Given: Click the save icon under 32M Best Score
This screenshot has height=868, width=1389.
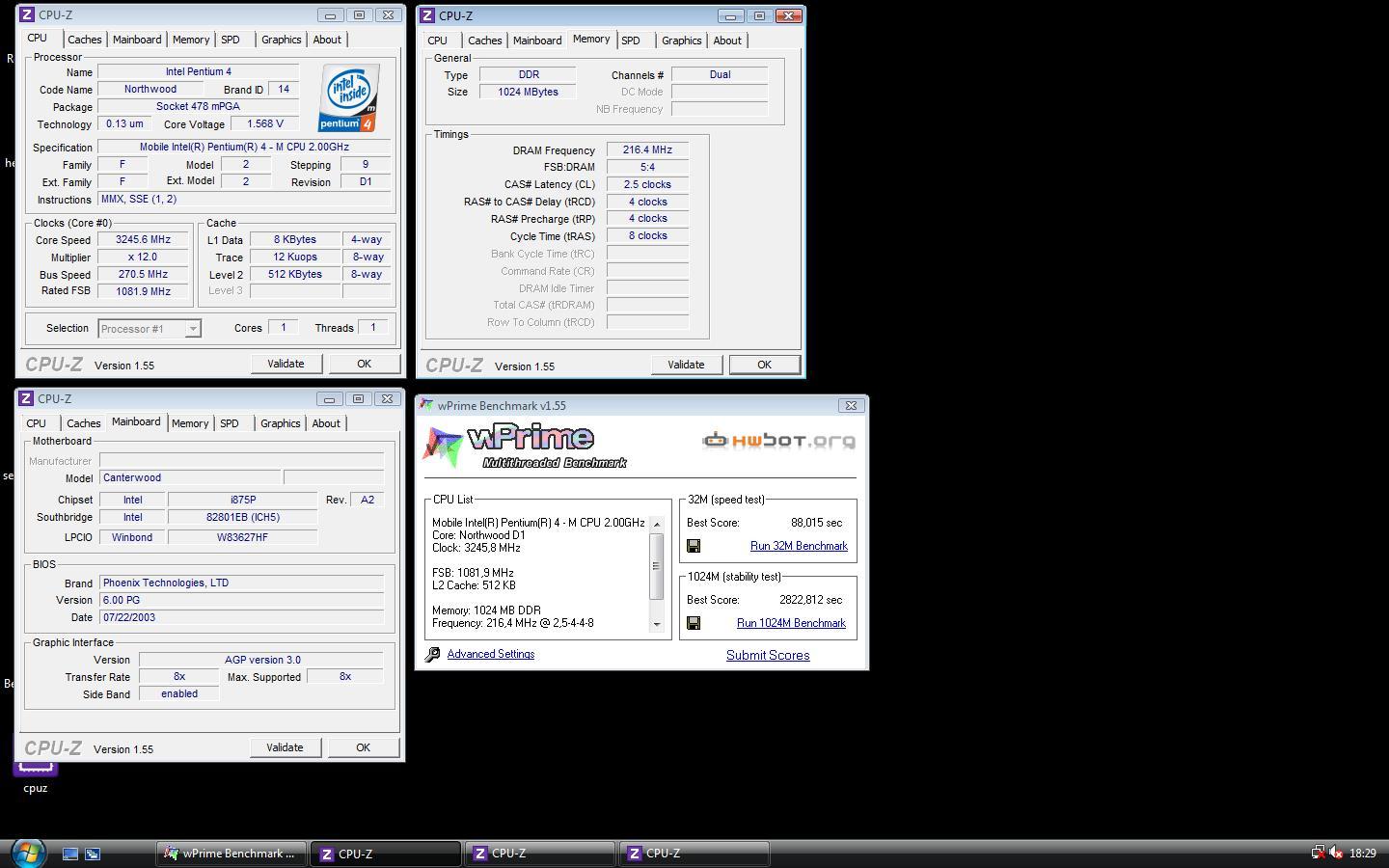Looking at the screenshot, I should point(694,546).
